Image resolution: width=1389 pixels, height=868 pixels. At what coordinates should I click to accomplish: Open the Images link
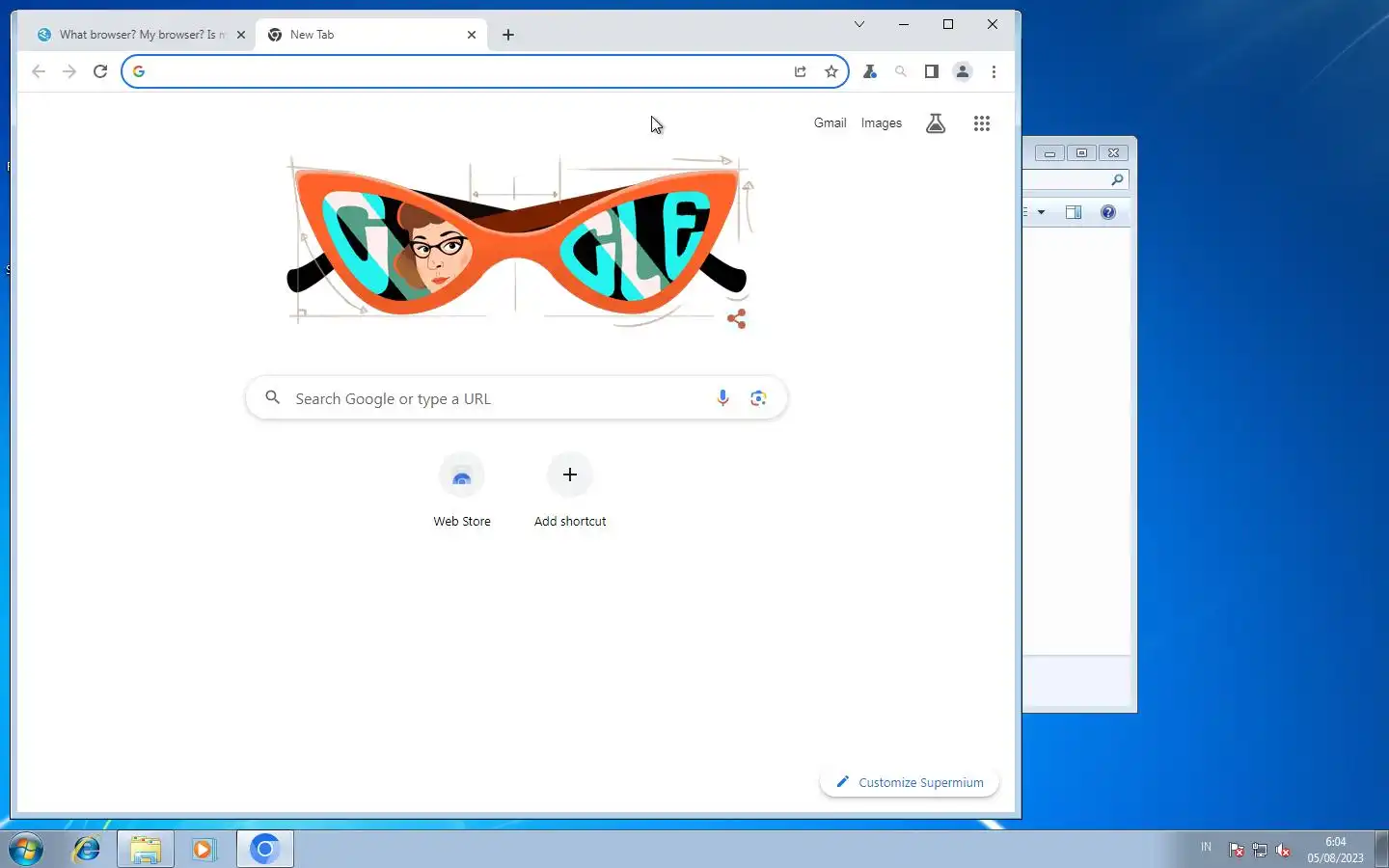pyautogui.click(x=881, y=123)
